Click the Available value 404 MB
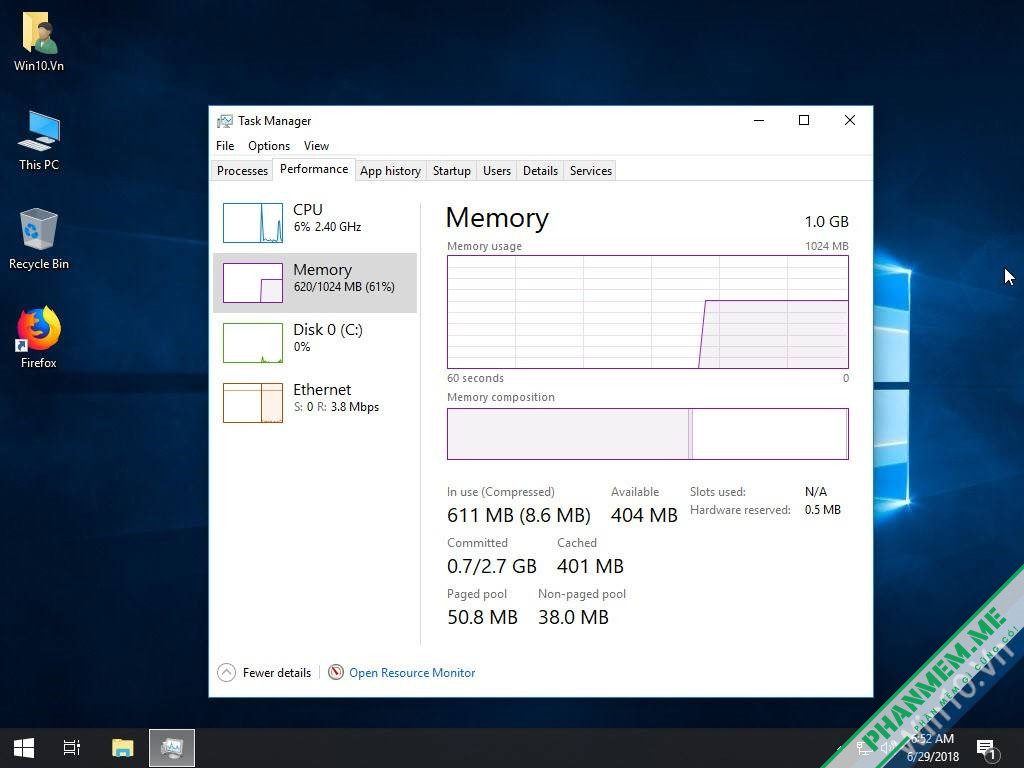1024x768 pixels. [x=644, y=515]
